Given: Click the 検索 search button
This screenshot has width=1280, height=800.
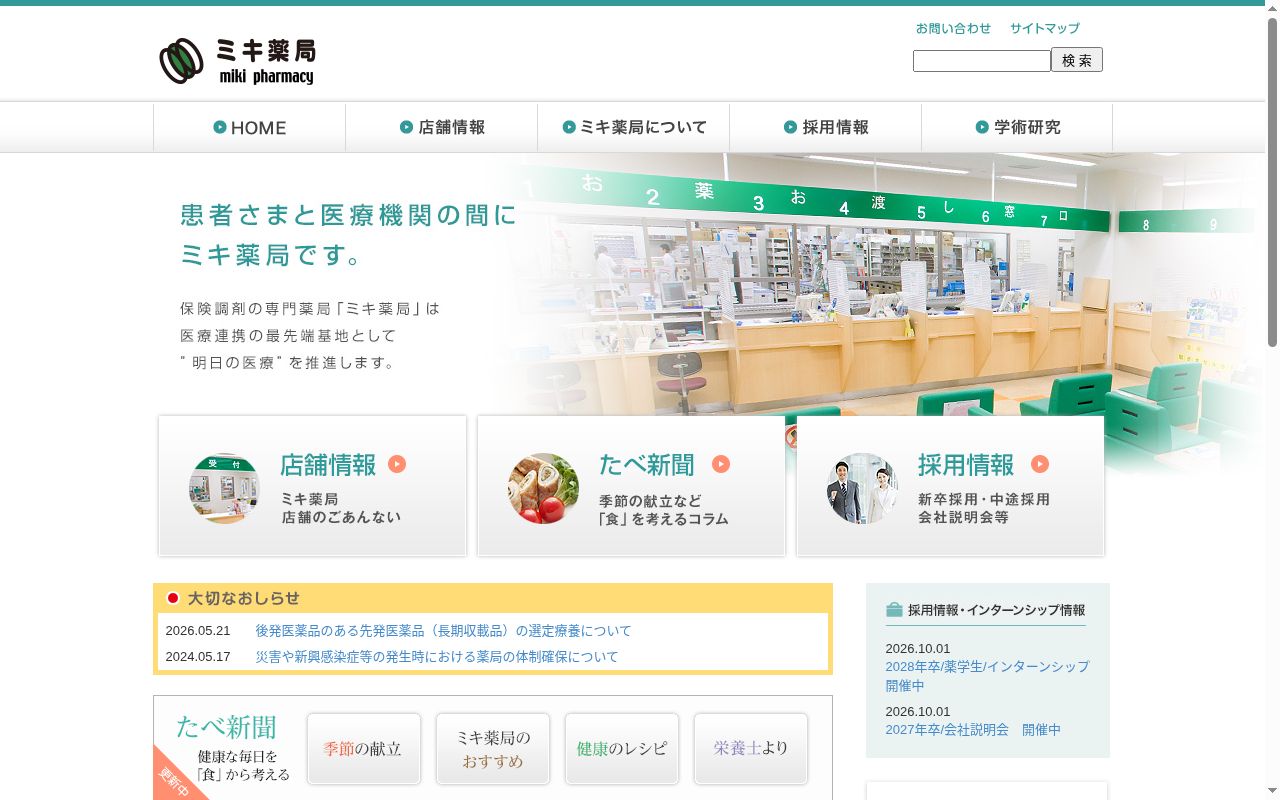Looking at the screenshot, I should [x=1077, y=60].
